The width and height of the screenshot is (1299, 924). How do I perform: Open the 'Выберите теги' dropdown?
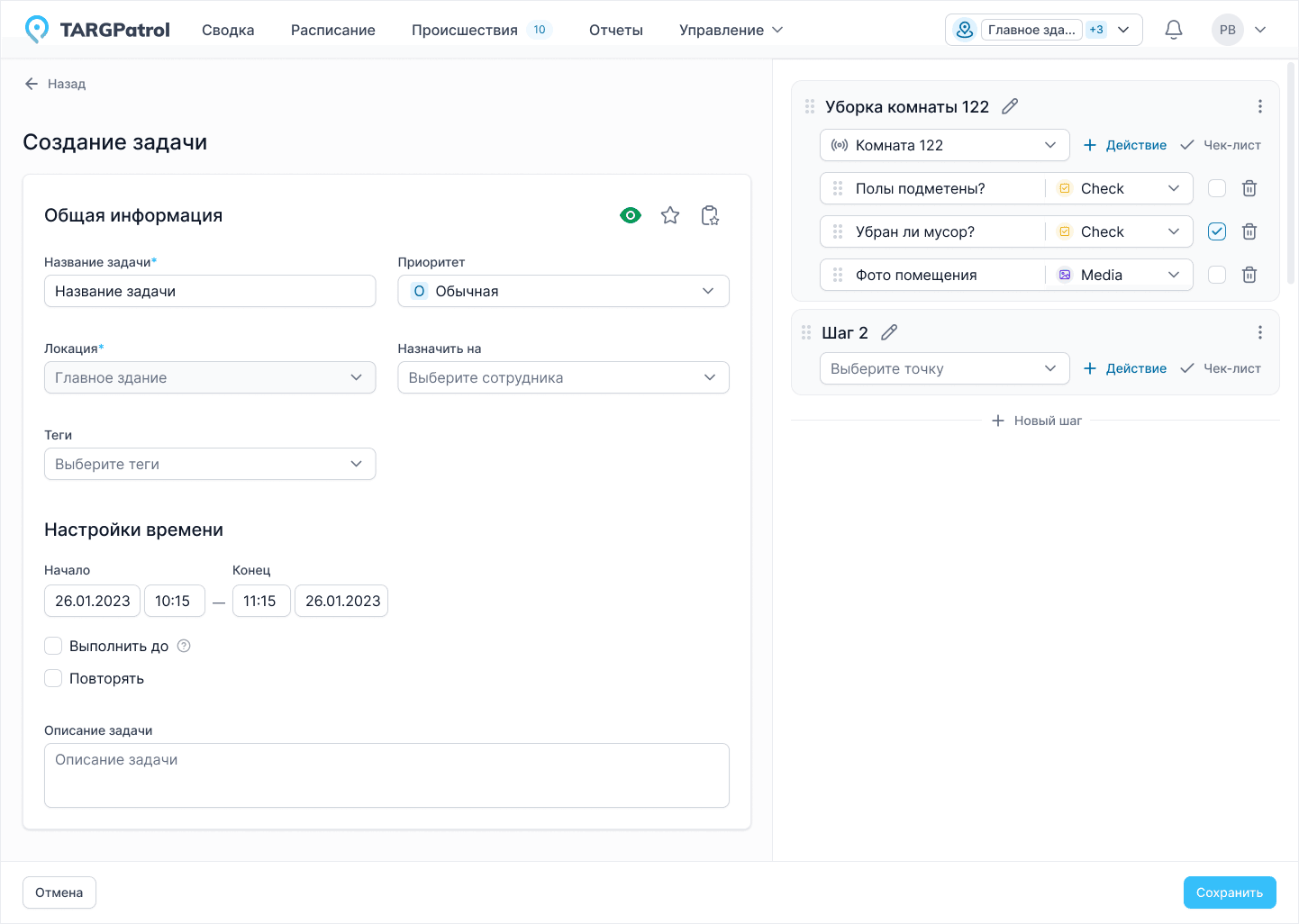[210, 464]
